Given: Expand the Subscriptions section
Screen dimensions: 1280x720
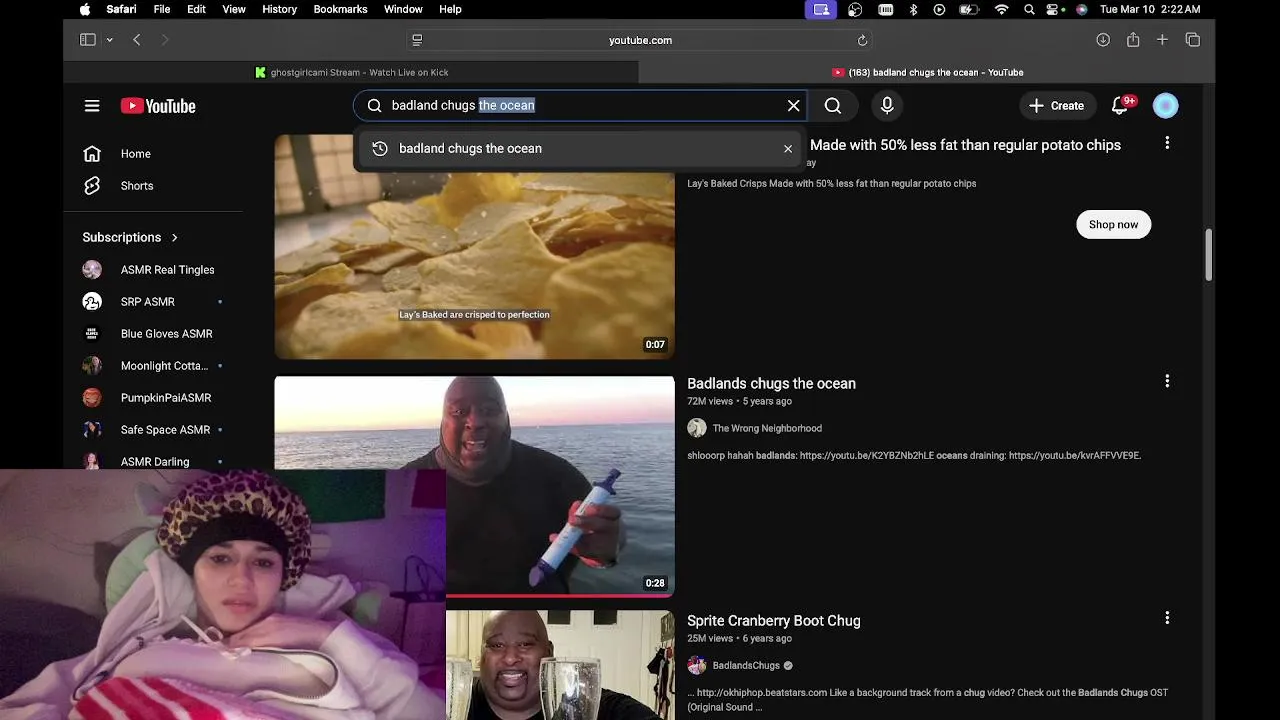Looking at the screenshot, I should coord(130,237).
